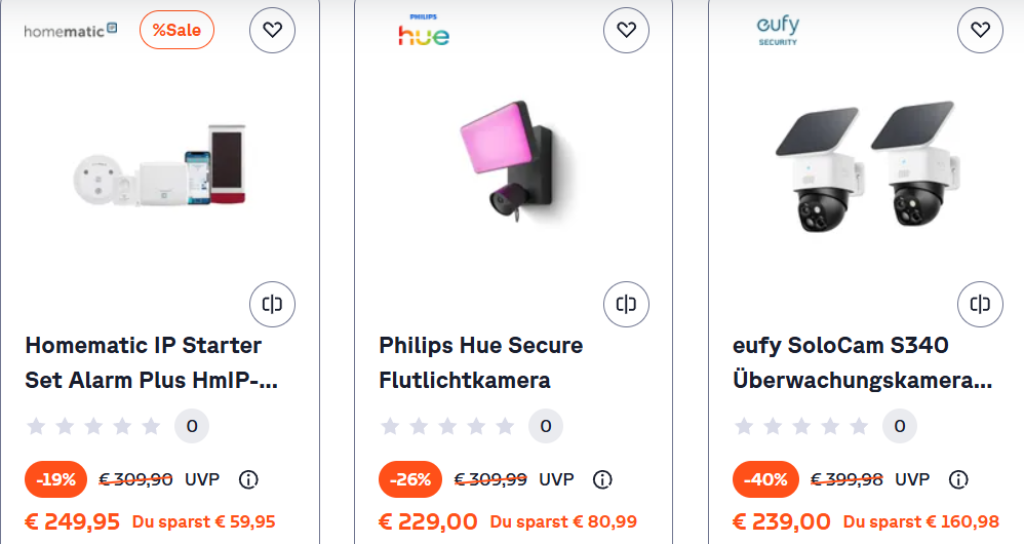Click UVP info icon for eufy SoloCam
The width and height of the screenshot is (1024, 544).
958,480
